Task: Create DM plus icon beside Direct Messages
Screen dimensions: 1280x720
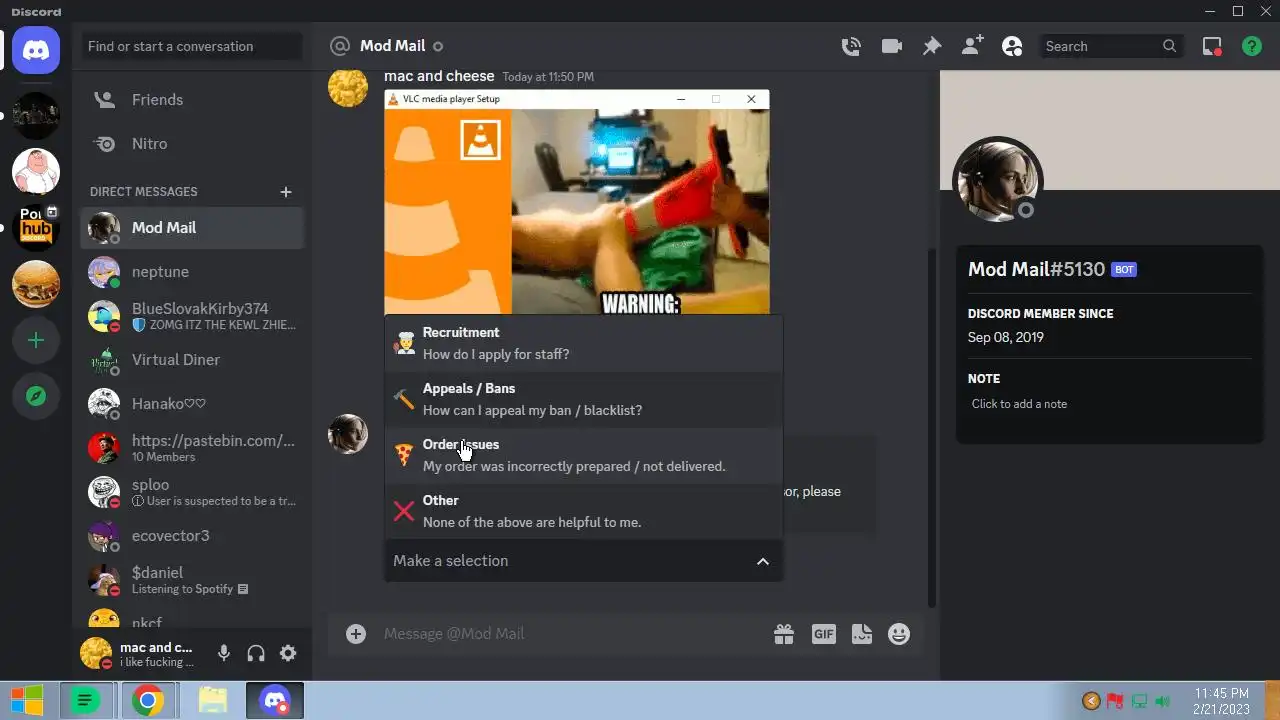Action: (x=286, y=192)
